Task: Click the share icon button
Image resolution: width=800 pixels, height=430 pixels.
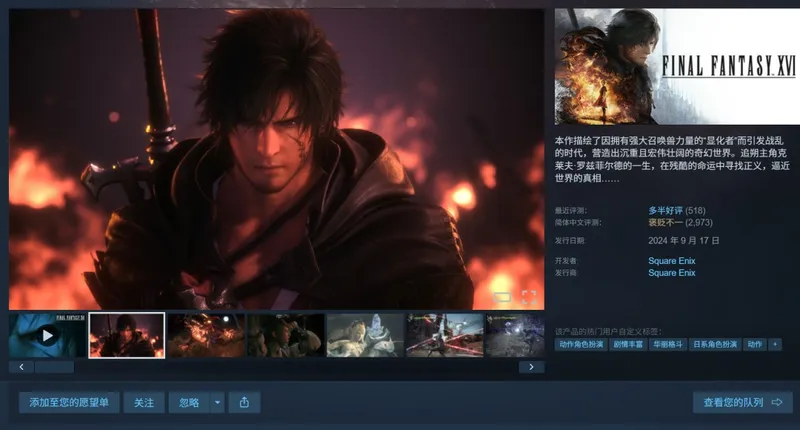Action: [x=244, y=402]
